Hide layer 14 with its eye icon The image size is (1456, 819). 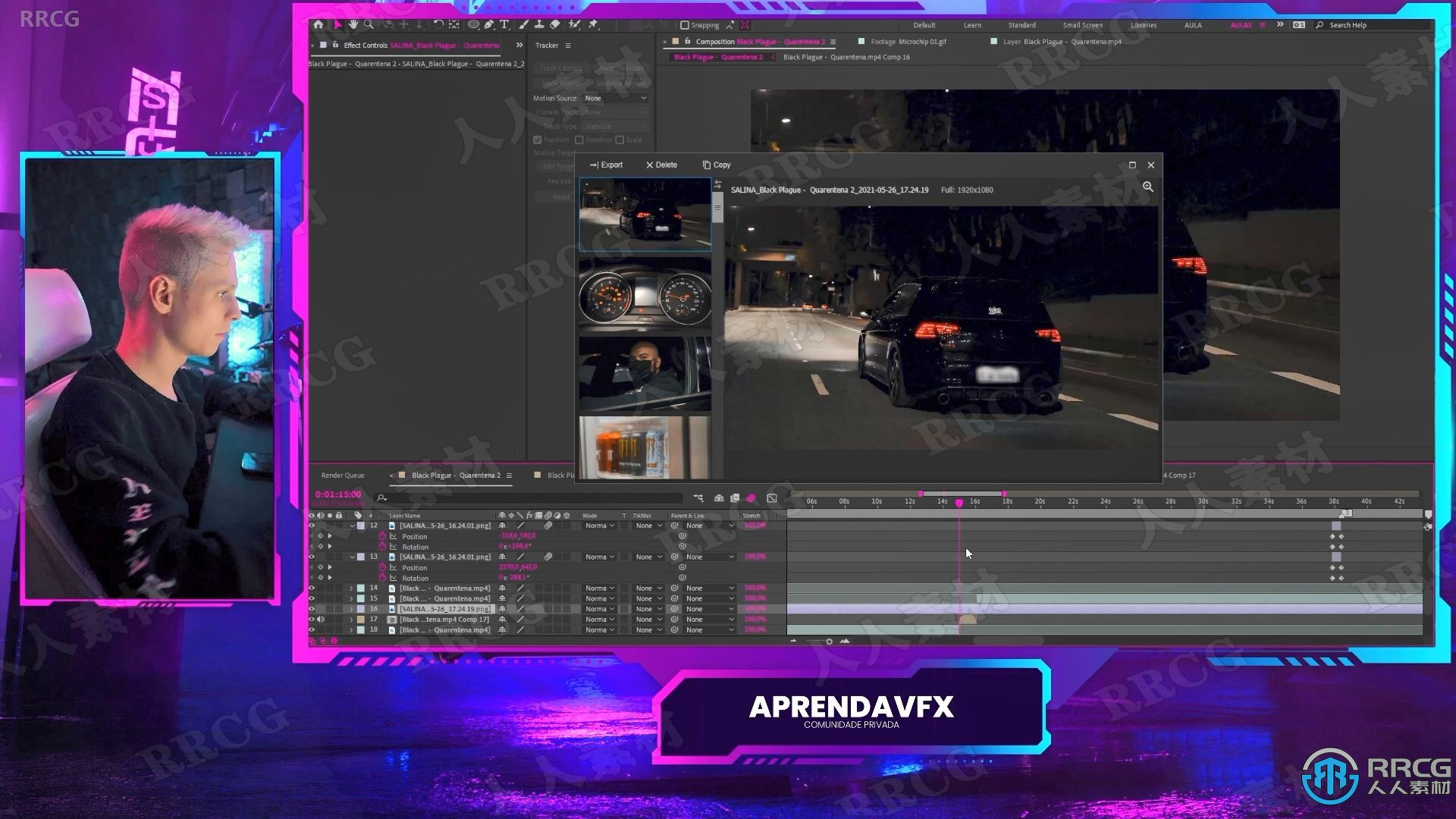pyautogui.click(x=311, y=588)
